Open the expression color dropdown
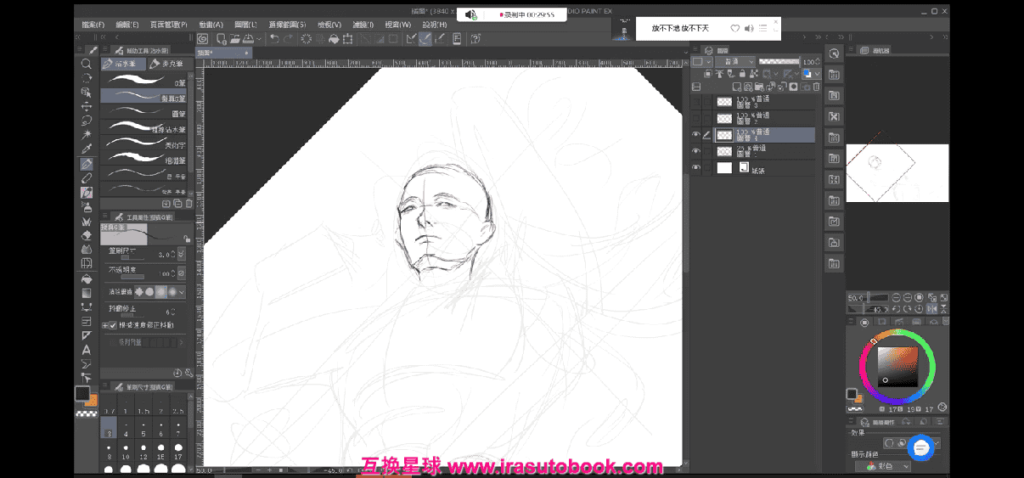The image size is (1024, 478). 882,466
